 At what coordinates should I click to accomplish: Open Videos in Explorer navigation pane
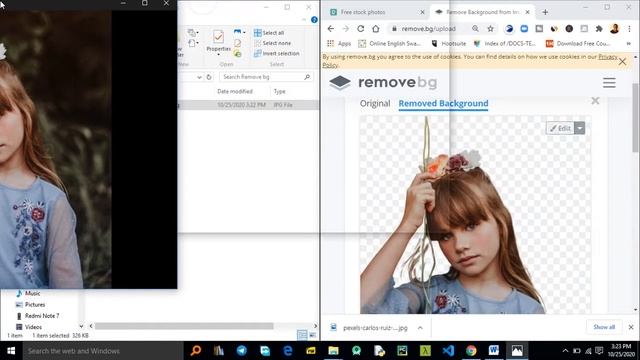point(29,327)
